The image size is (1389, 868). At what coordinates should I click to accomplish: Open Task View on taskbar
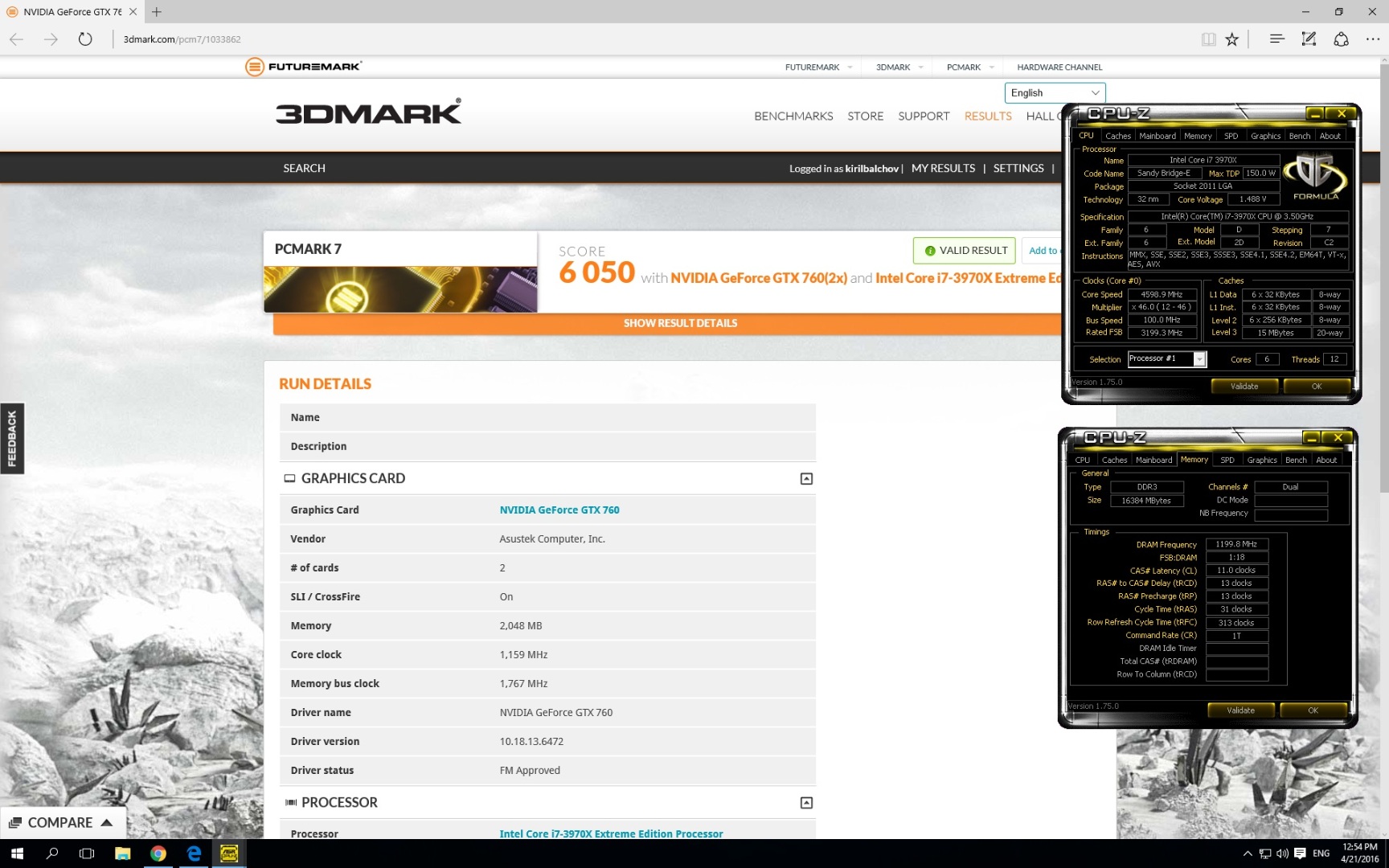(87, 854)
